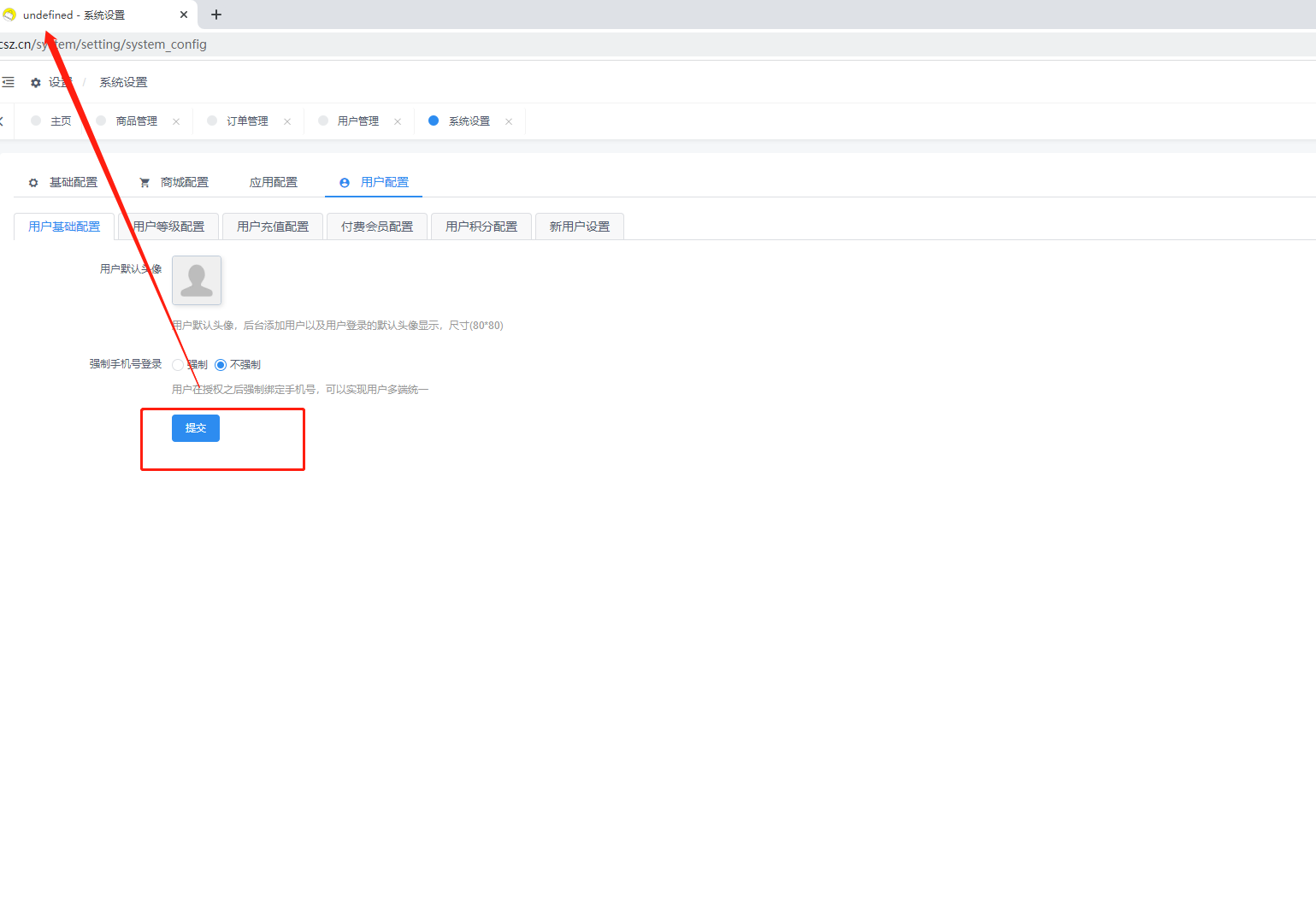Viewport: 1316px width, 912px height.
Task: Open a new browser tab
Action: (216, 15)
